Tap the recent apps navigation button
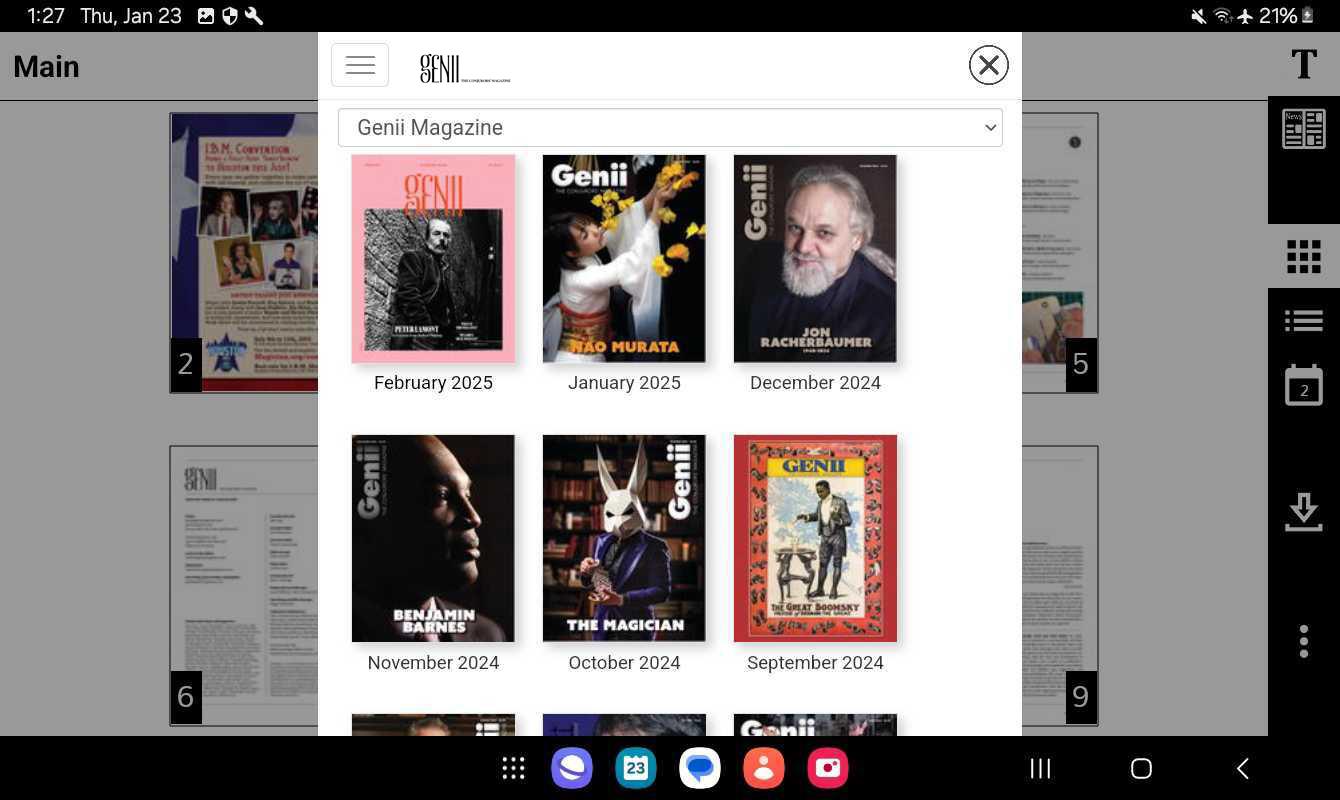Image resolution: width=1340 pixels, height=800 pixels. coord(1040,768)
